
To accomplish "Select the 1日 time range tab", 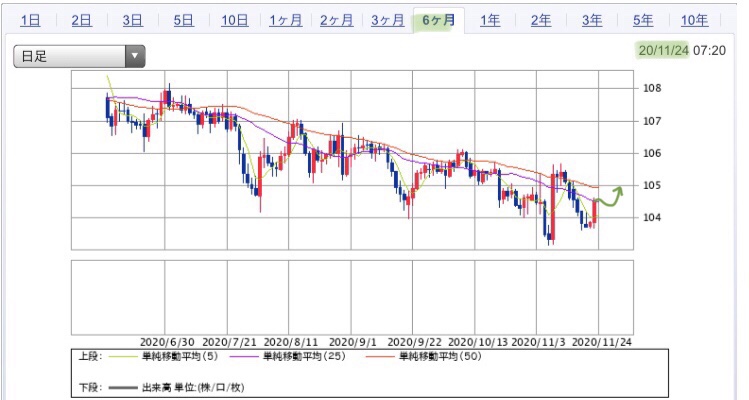I will coord(30,20).
